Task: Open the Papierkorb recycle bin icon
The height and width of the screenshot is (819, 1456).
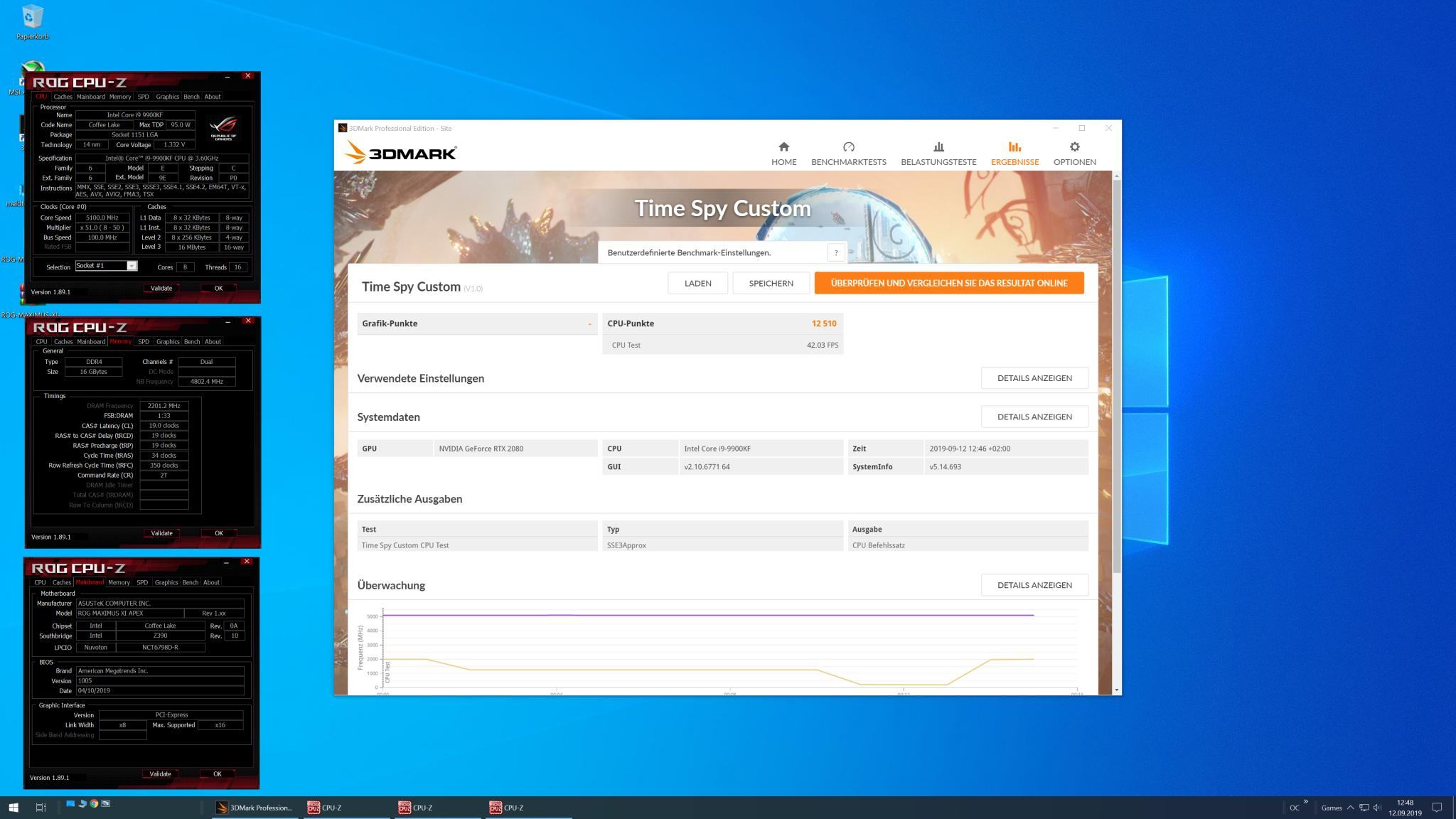Action: (x=33, y=22)
